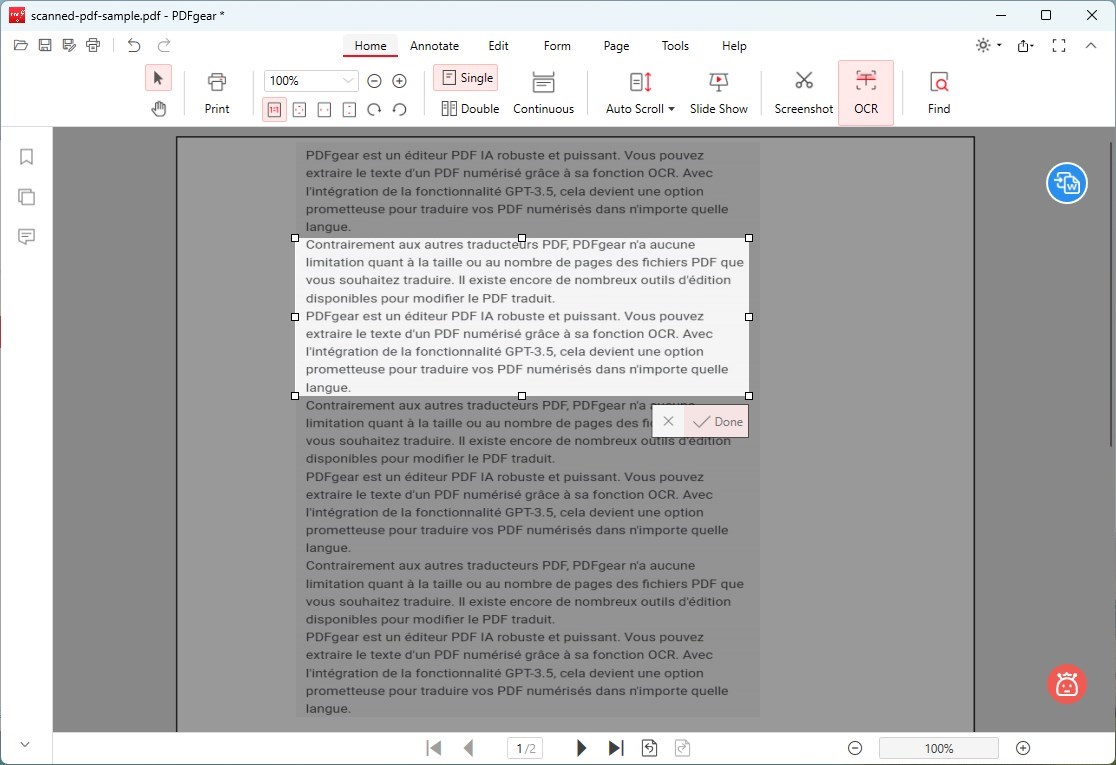Open the AI chatbot assistant

[1066, 684]
